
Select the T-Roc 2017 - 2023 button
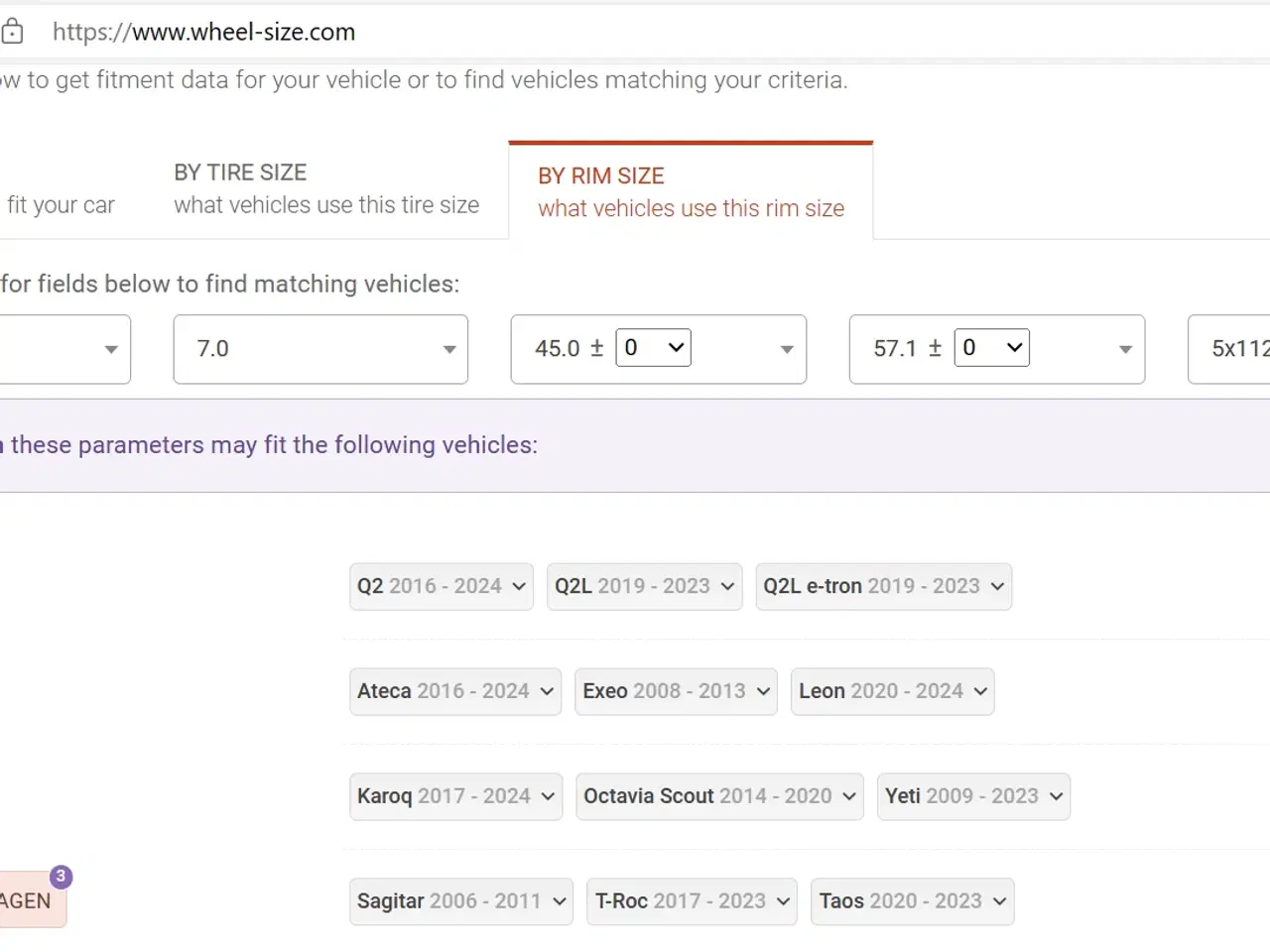point(692,901)
